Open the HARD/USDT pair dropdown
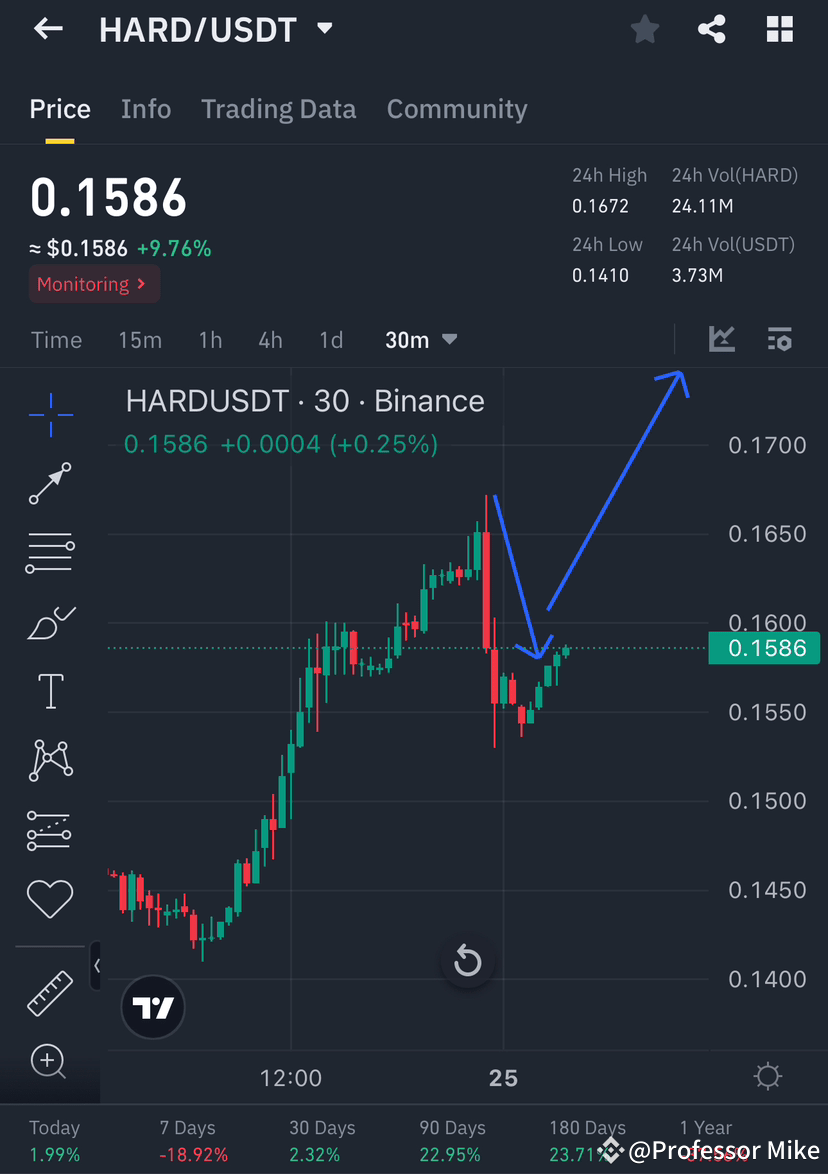This screenshot has width=828, height=1174. pyautogui.click(x=324, y=29)
